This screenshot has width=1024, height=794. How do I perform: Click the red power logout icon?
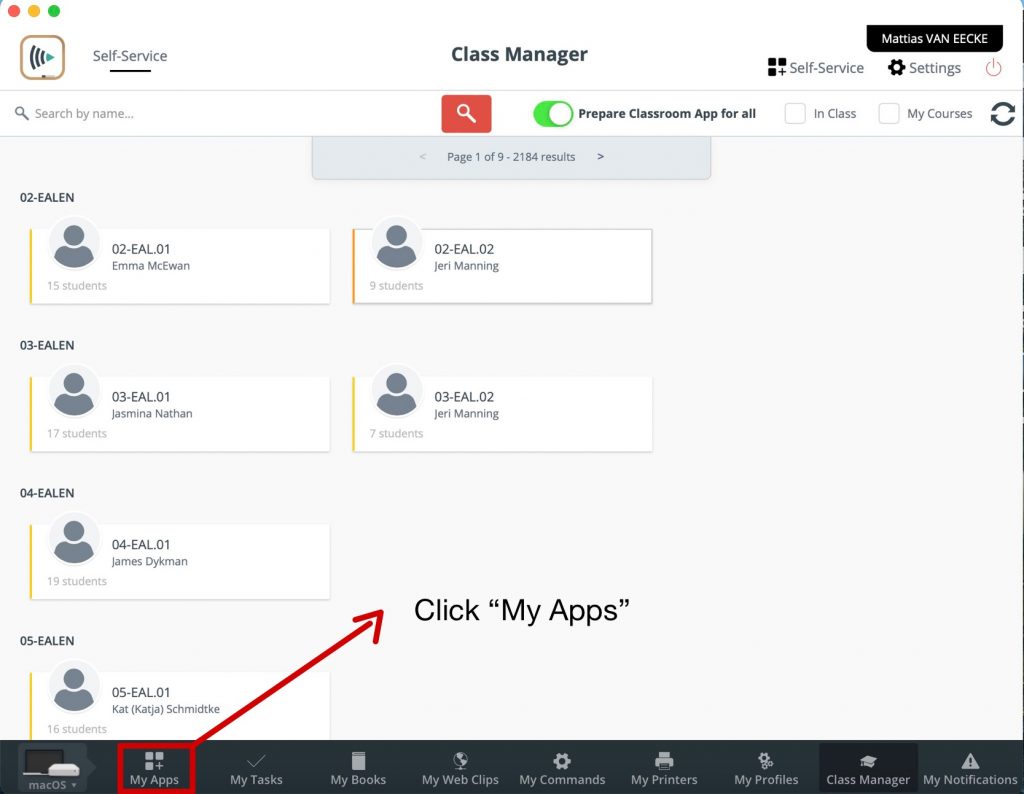(x=993, y=68)
